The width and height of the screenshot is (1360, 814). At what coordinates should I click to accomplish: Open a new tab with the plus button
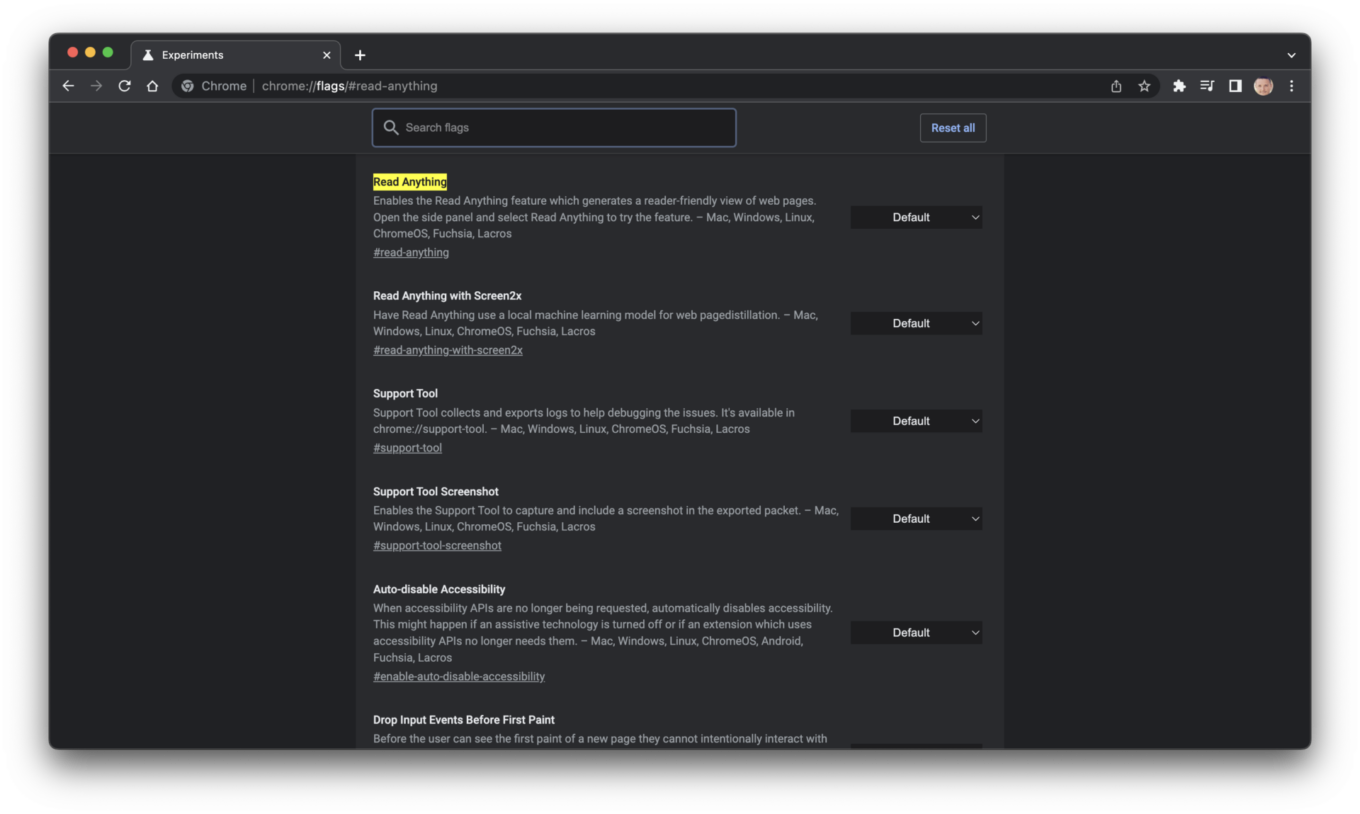tap(360, 55)
